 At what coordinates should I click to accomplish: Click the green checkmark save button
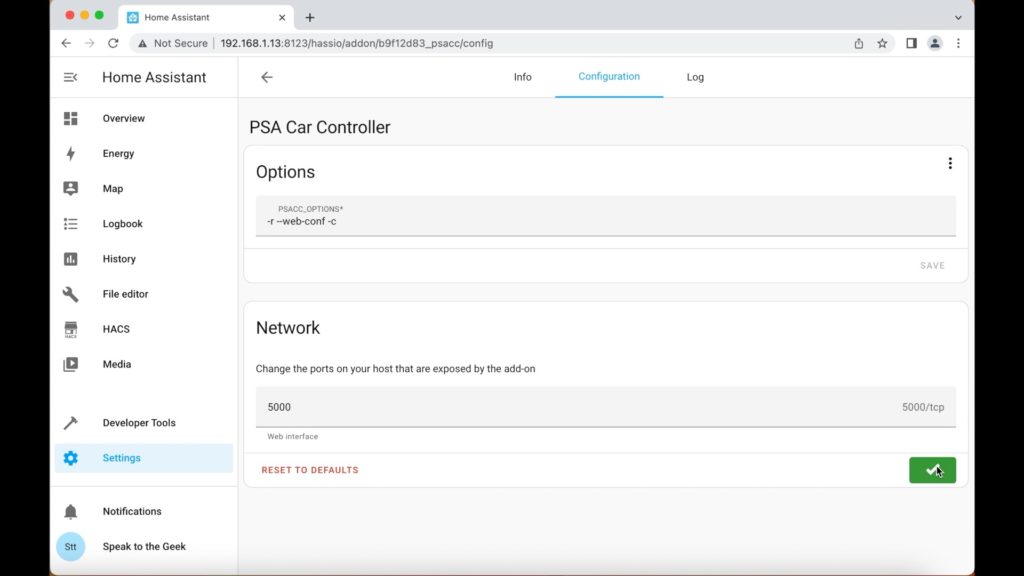pos(932,470)
